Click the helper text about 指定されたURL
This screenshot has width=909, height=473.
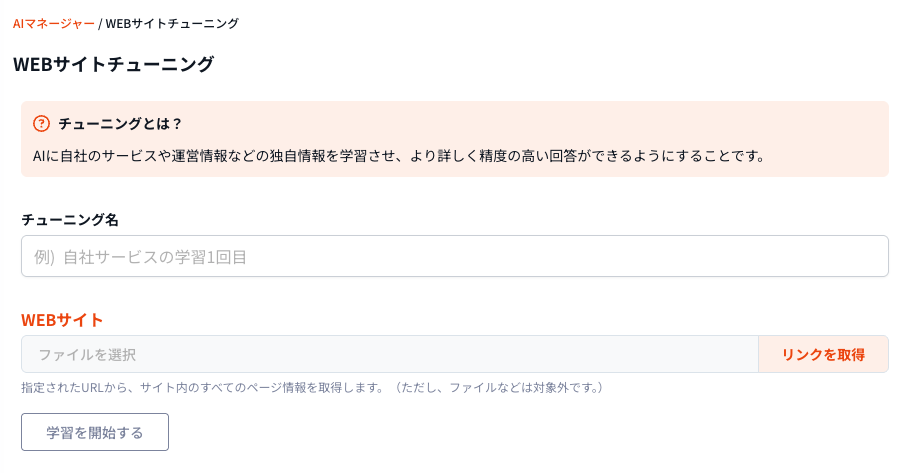click(200, 387)
